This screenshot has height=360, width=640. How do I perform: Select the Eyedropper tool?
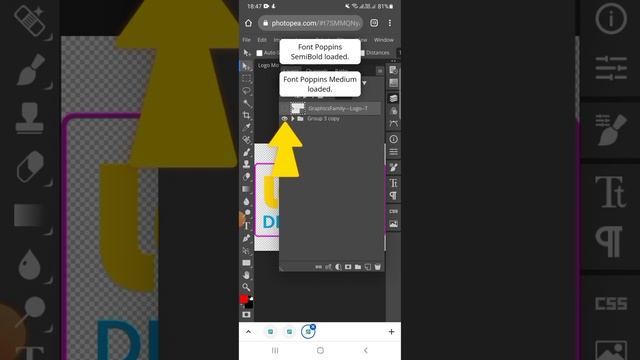pyautogui.click(x=246, y=128)
